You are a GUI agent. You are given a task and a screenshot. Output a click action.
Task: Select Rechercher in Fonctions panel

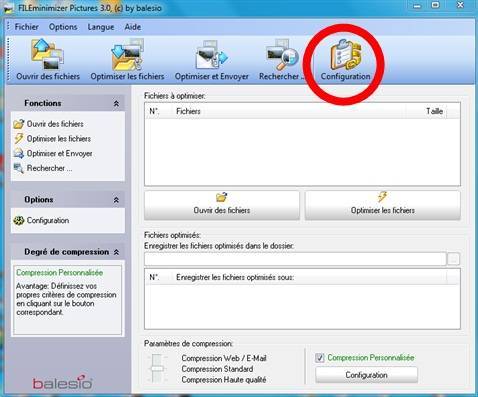coord(43,168)
